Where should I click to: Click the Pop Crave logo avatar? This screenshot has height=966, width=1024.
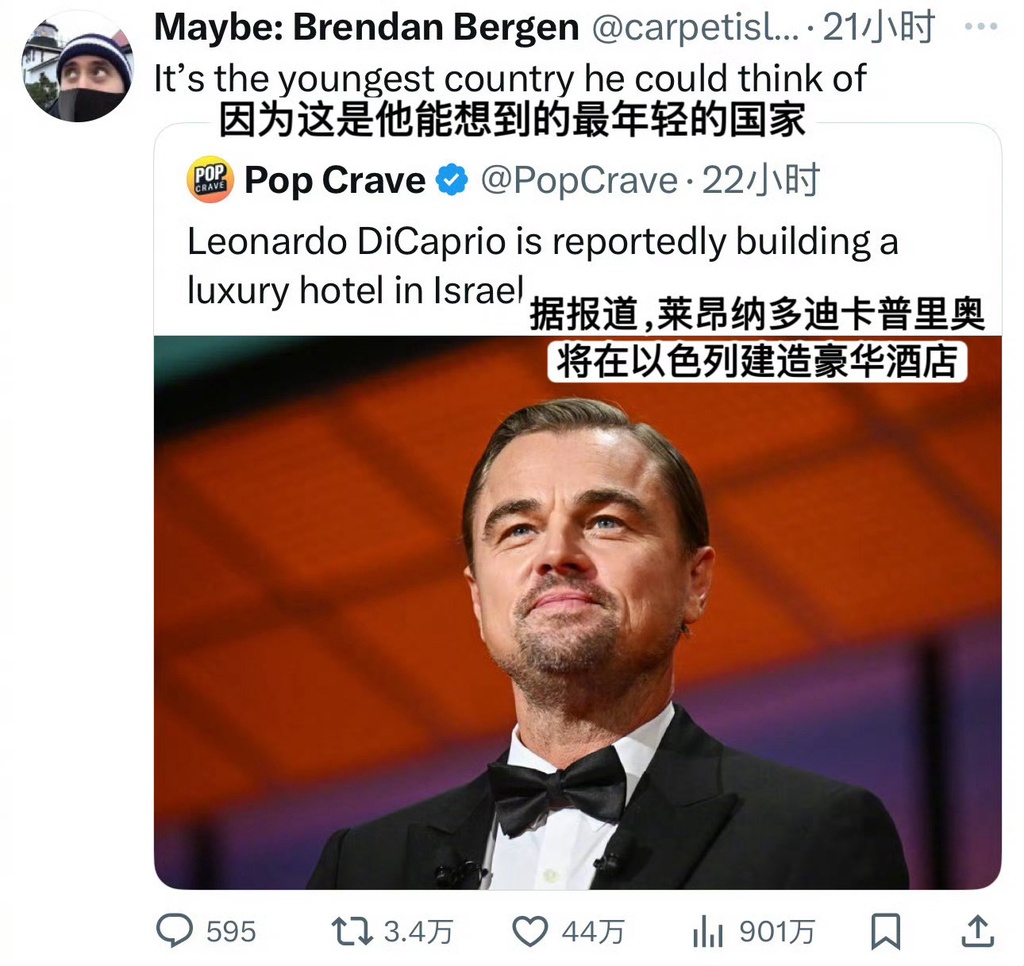[x=210, y=179]
